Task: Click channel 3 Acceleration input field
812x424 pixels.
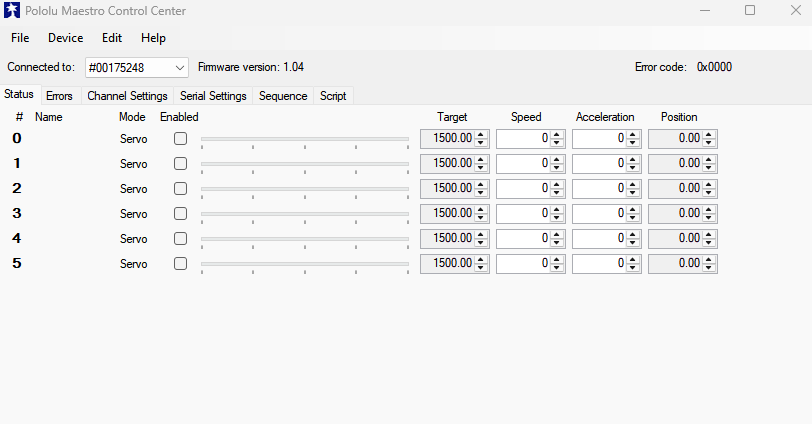Action: 599,213
